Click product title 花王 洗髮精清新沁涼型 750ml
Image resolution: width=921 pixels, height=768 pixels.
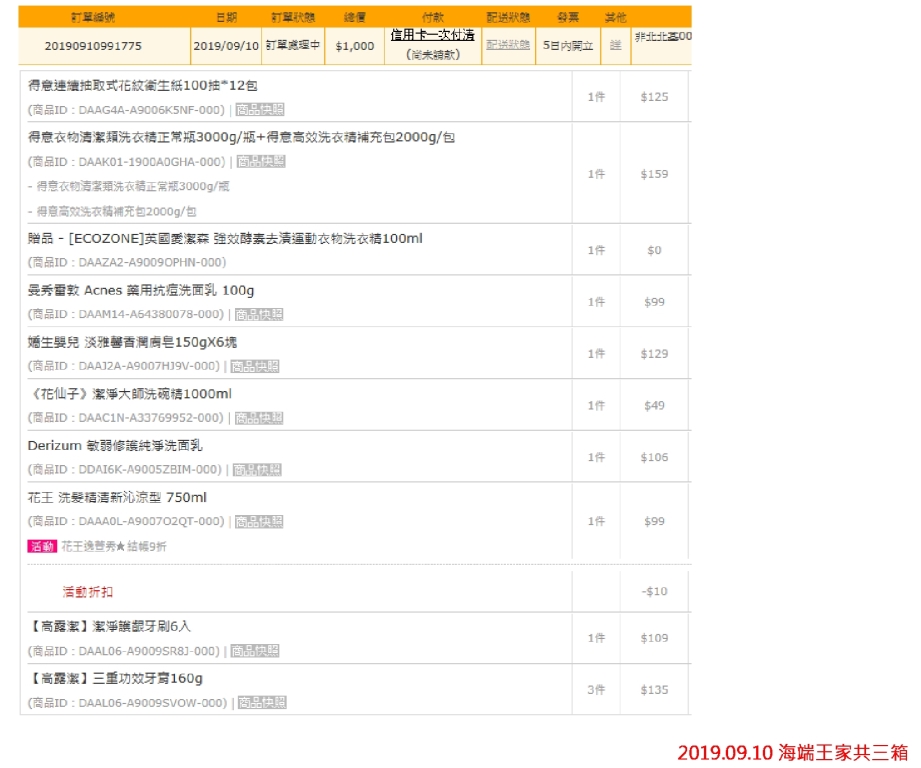[117, 497]
